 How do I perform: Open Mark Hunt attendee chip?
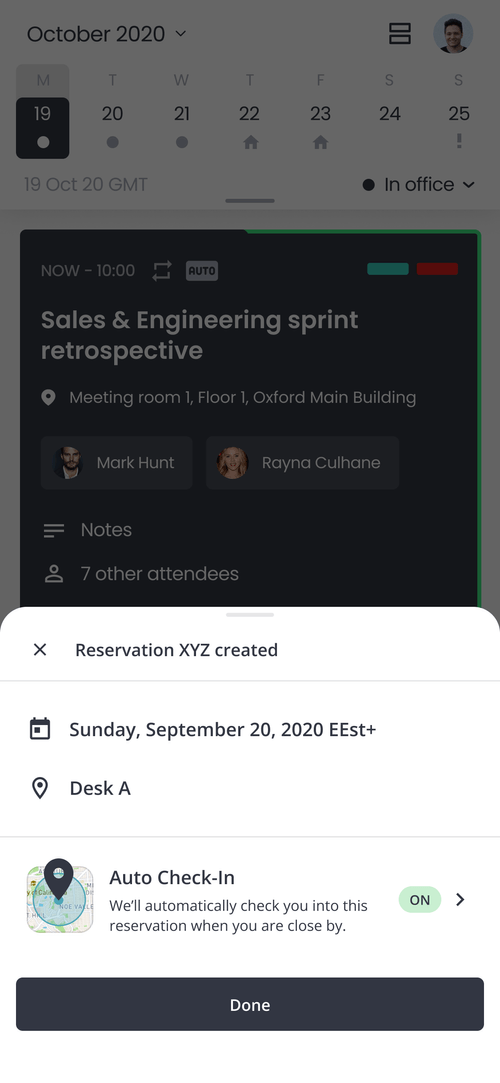coord(117,463)
